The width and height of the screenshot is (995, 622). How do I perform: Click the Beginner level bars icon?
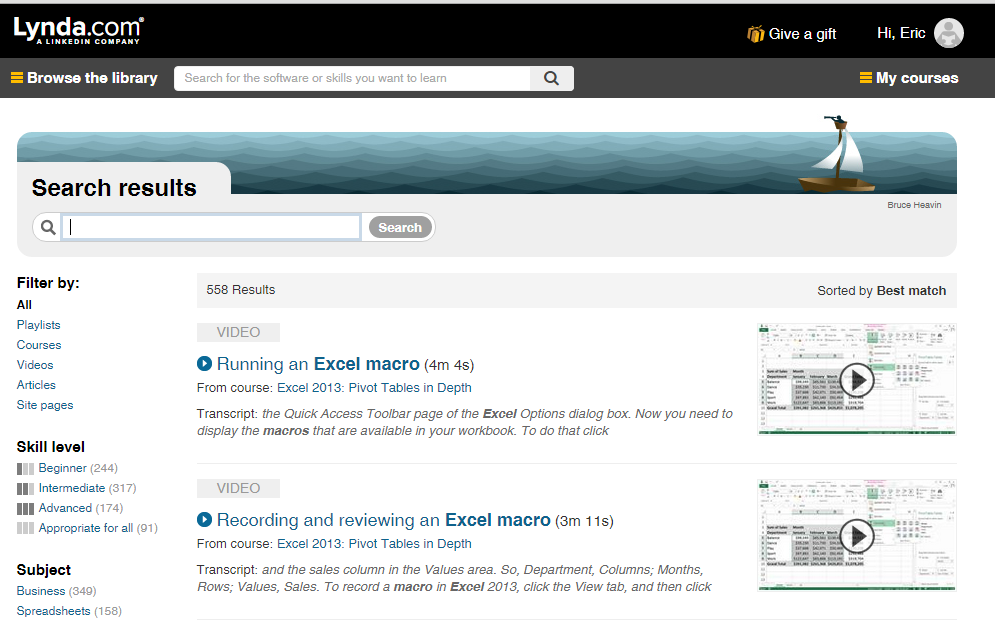click(25, 469)
